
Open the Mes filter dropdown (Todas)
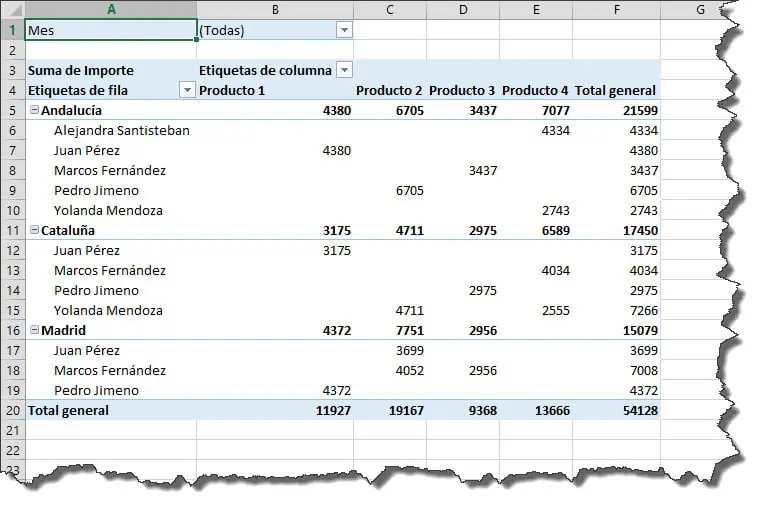344,30
